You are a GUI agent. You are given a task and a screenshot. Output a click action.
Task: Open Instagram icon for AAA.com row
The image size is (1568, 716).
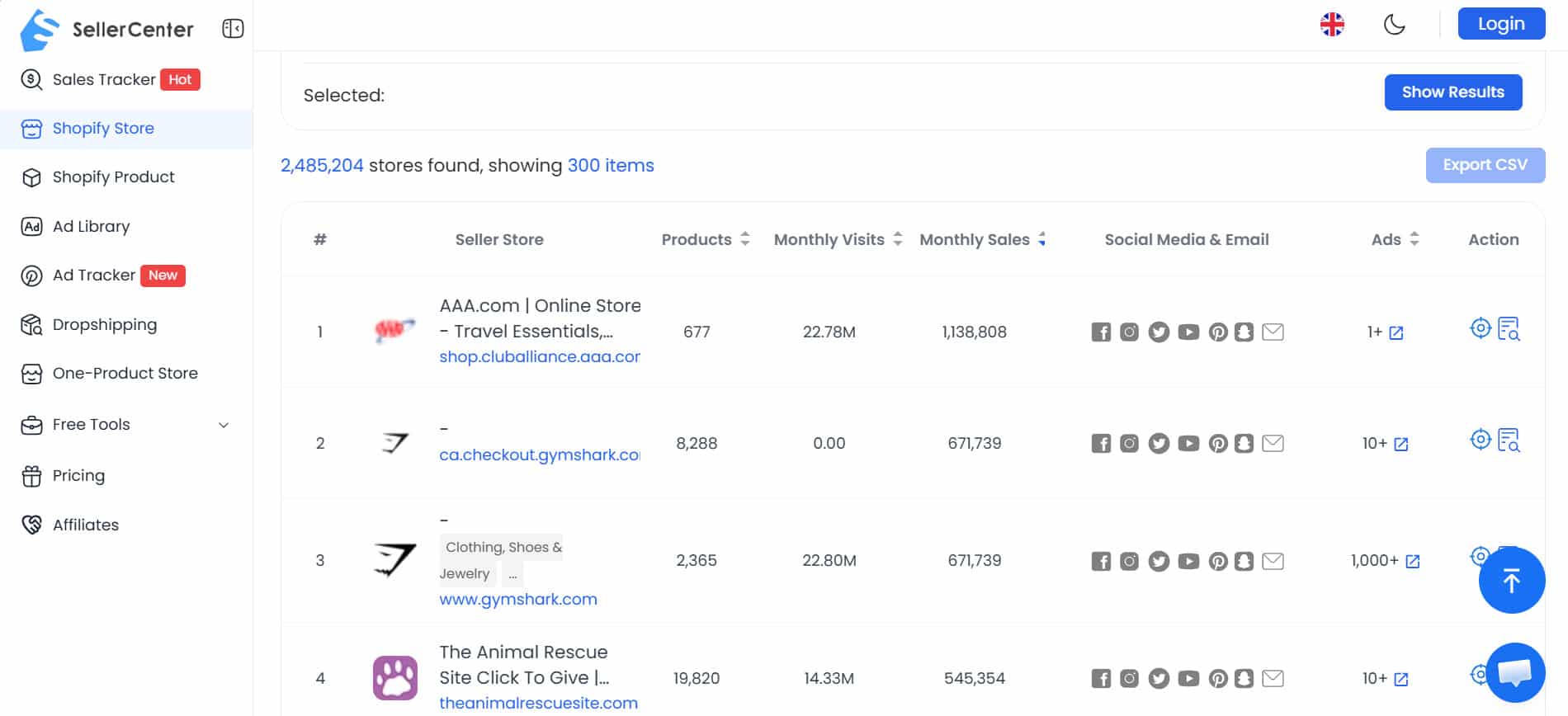(1130, 332)
